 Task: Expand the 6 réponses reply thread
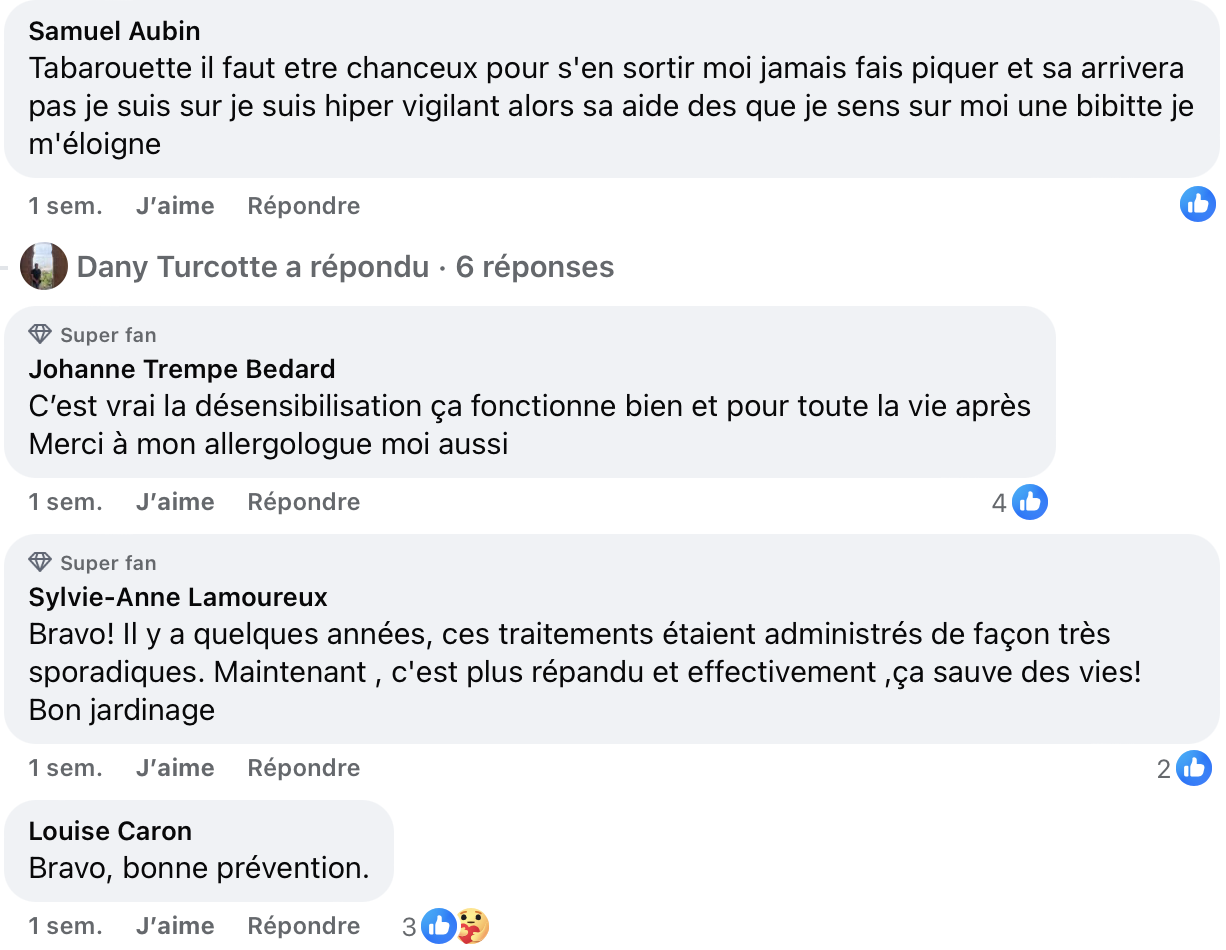point(534,266)
